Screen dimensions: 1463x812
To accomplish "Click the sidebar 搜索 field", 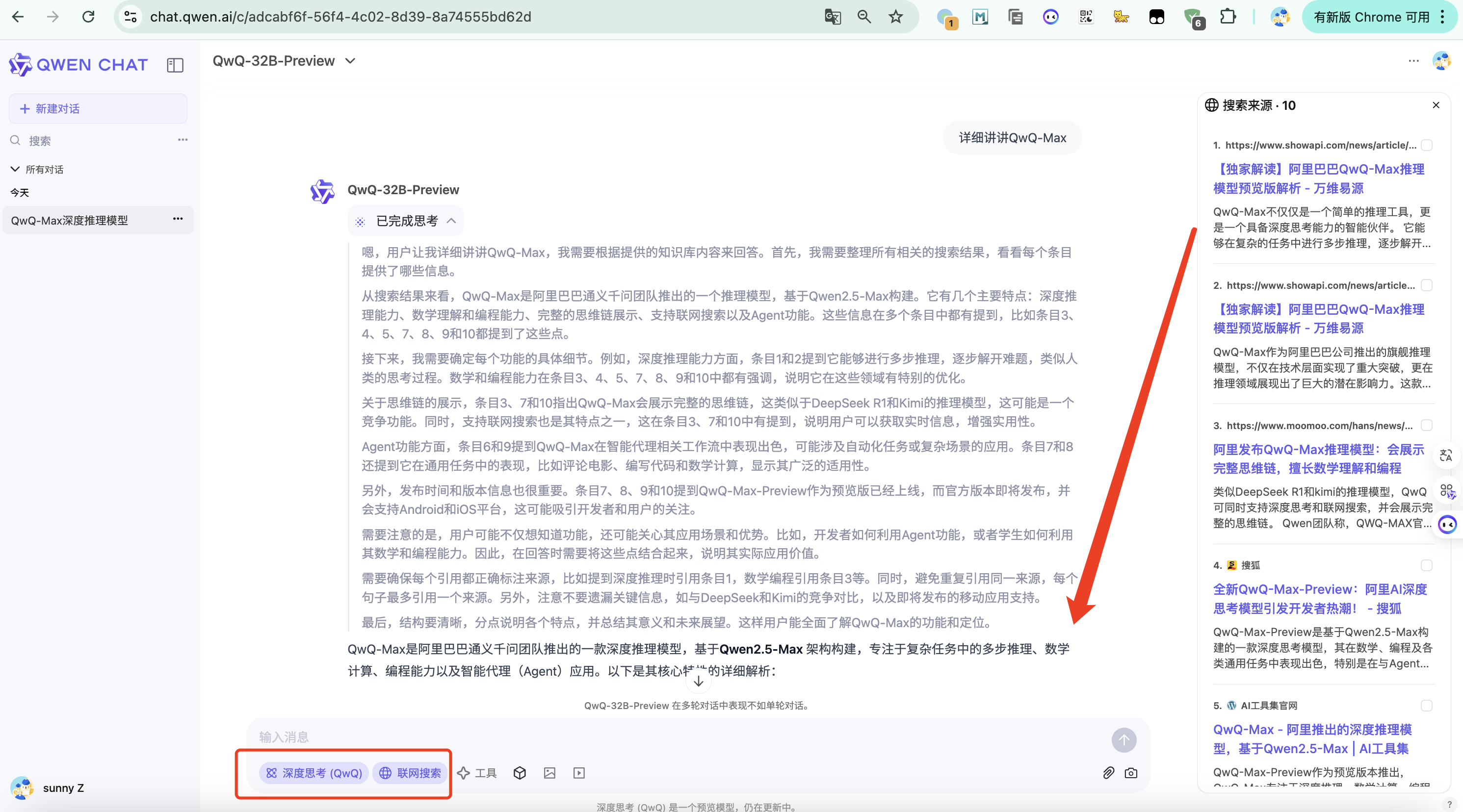I will point(91,140).
